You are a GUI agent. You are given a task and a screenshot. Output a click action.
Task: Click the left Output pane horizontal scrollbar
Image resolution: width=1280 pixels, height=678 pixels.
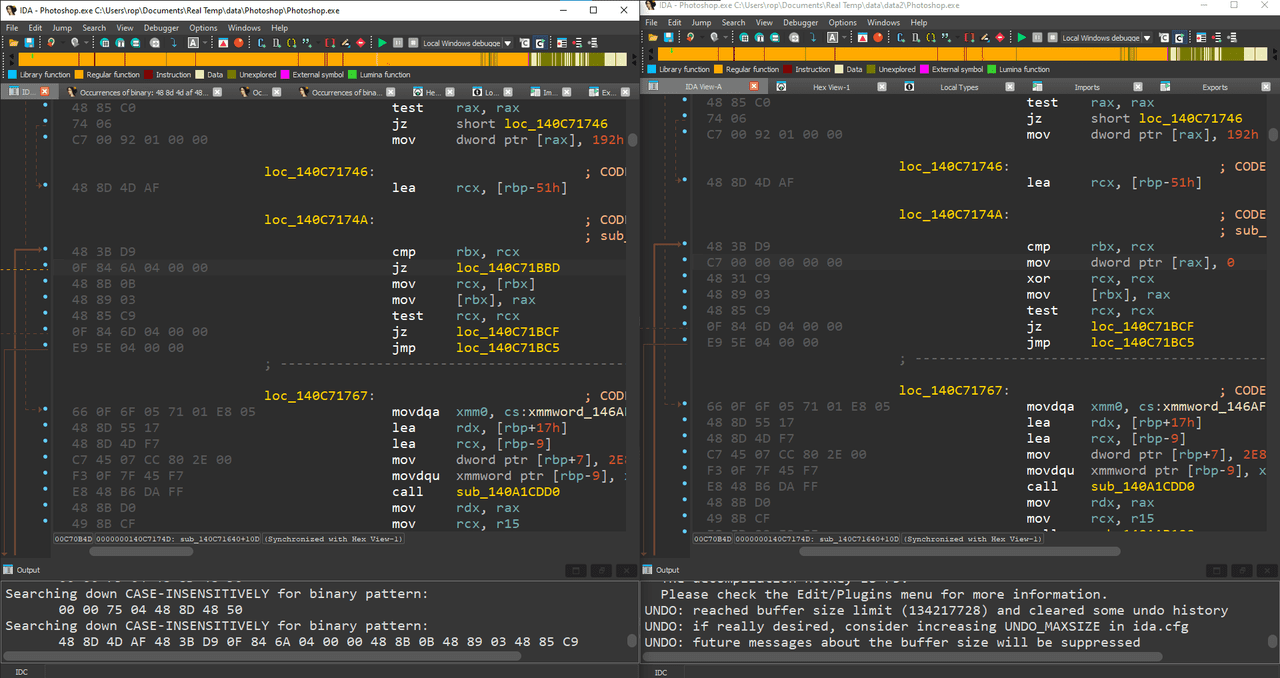tap(260, 657)
